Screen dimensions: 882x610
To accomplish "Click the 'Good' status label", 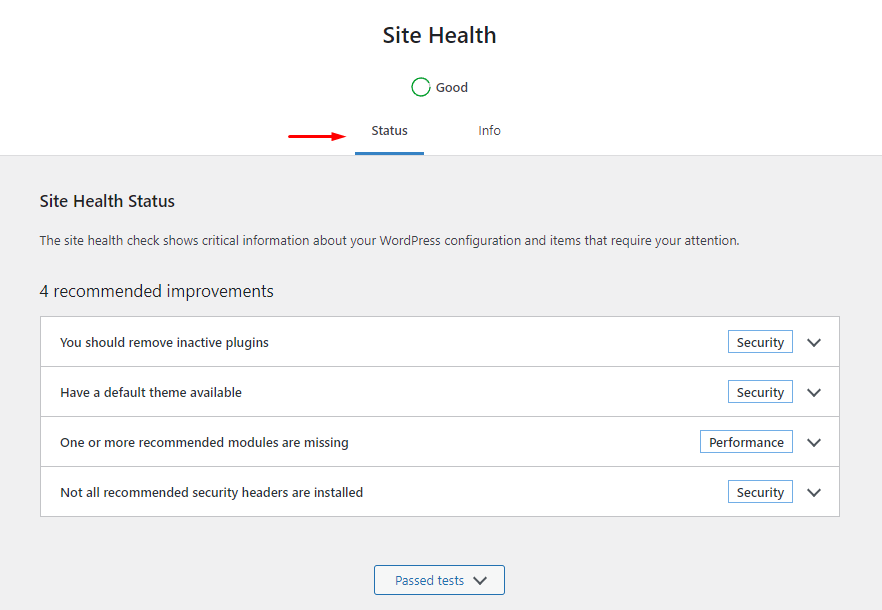I will (452, 88).
